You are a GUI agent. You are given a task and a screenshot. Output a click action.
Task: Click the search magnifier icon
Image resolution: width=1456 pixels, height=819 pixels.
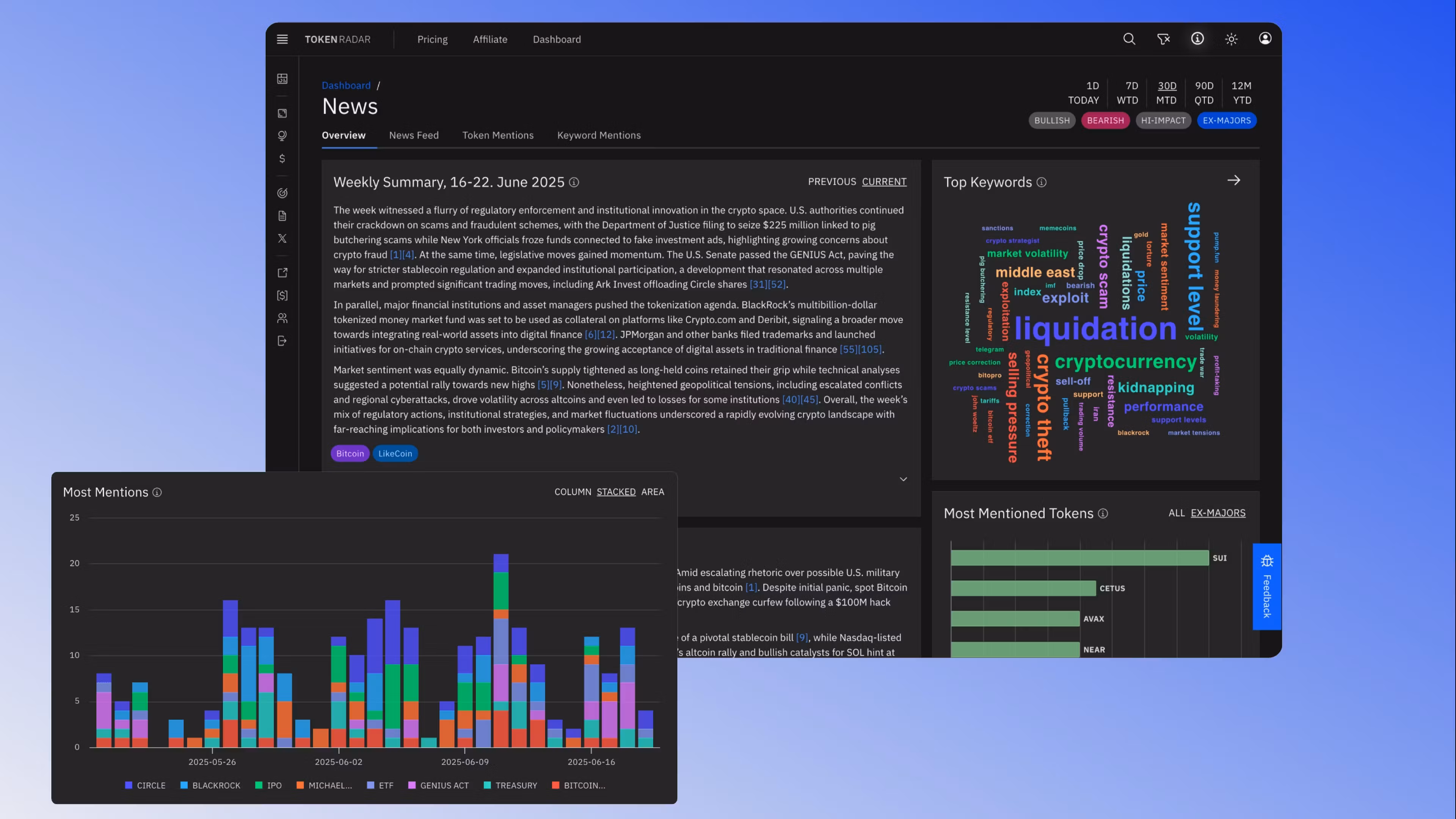tap(1129, 39)
